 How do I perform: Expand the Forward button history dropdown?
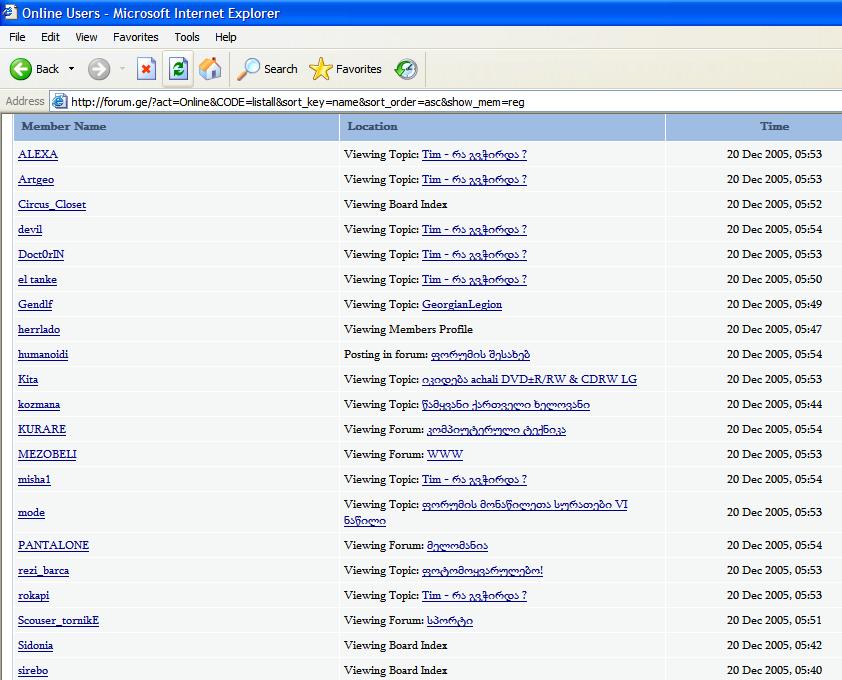coord(122,69)
